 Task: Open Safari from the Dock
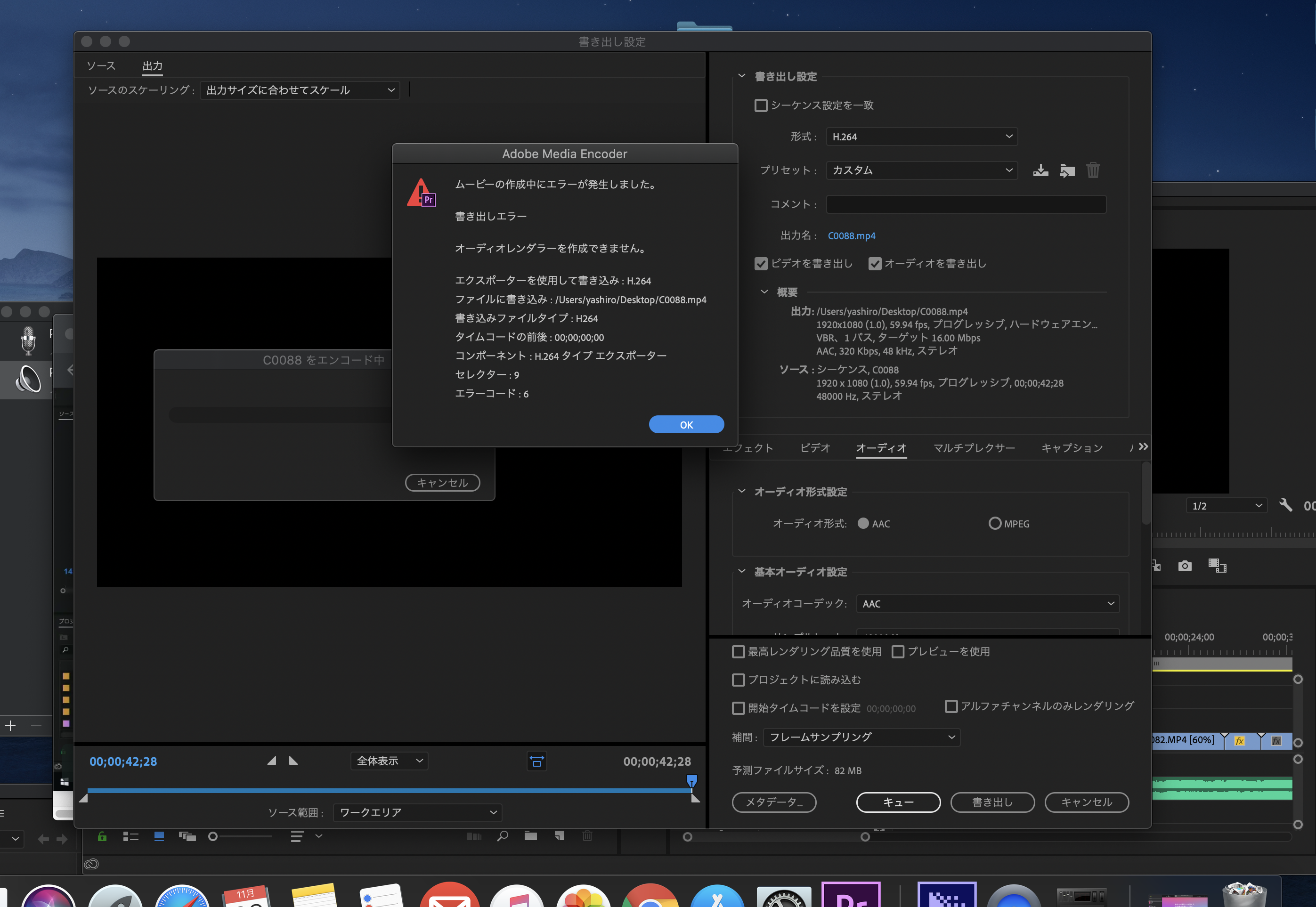[182, 896]
